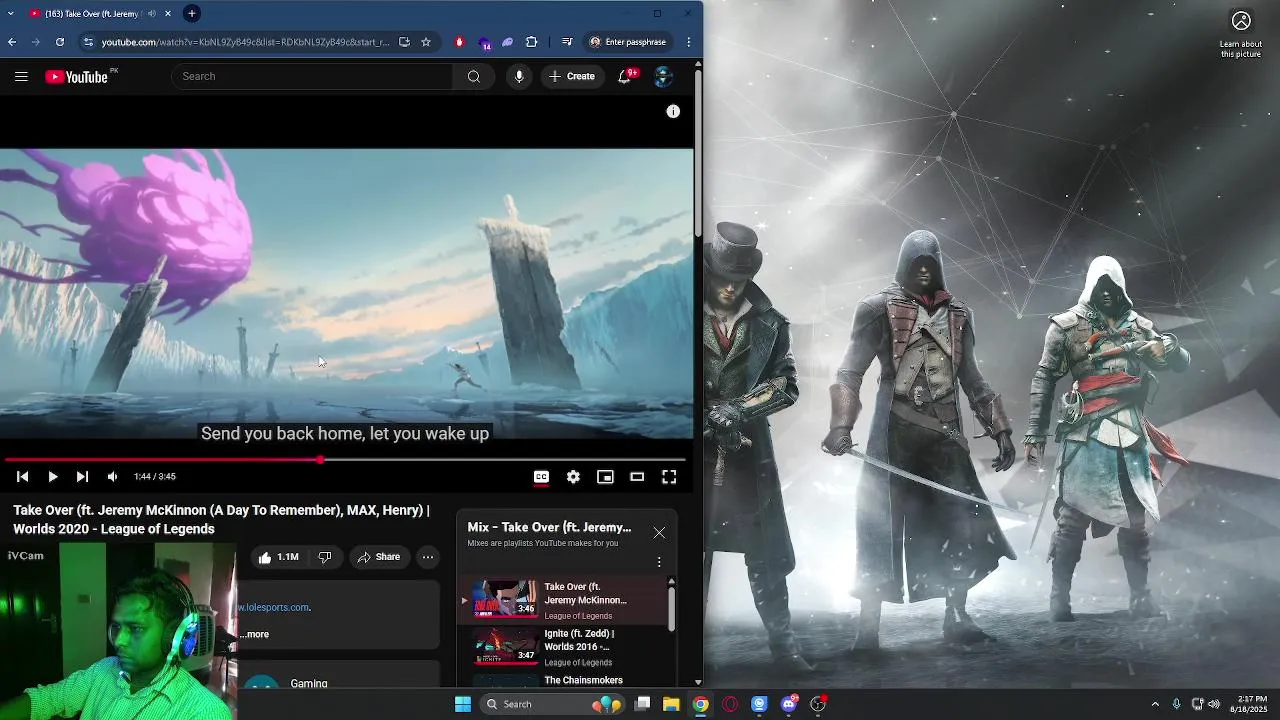The width and height of the screenshot is (1280, 720).
Task: Focus the YouTube search field
Action: (x=313, y=76)
